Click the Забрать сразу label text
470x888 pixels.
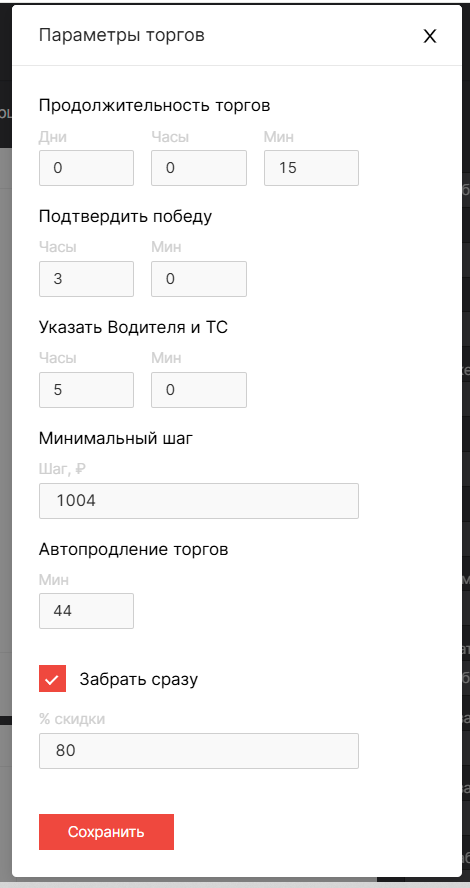pyautogui.click(x=139, y=679)
